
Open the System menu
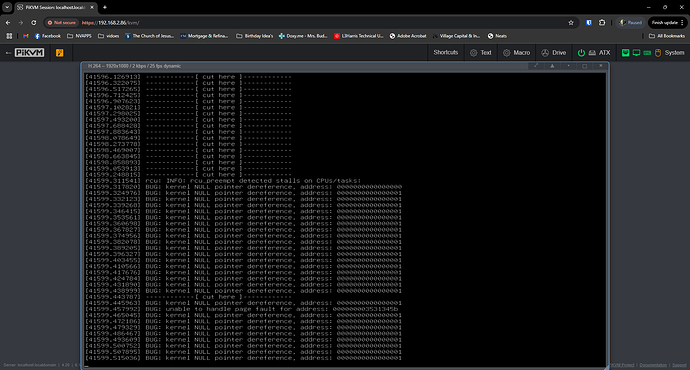pyautogui.click(x=653, y=53)
